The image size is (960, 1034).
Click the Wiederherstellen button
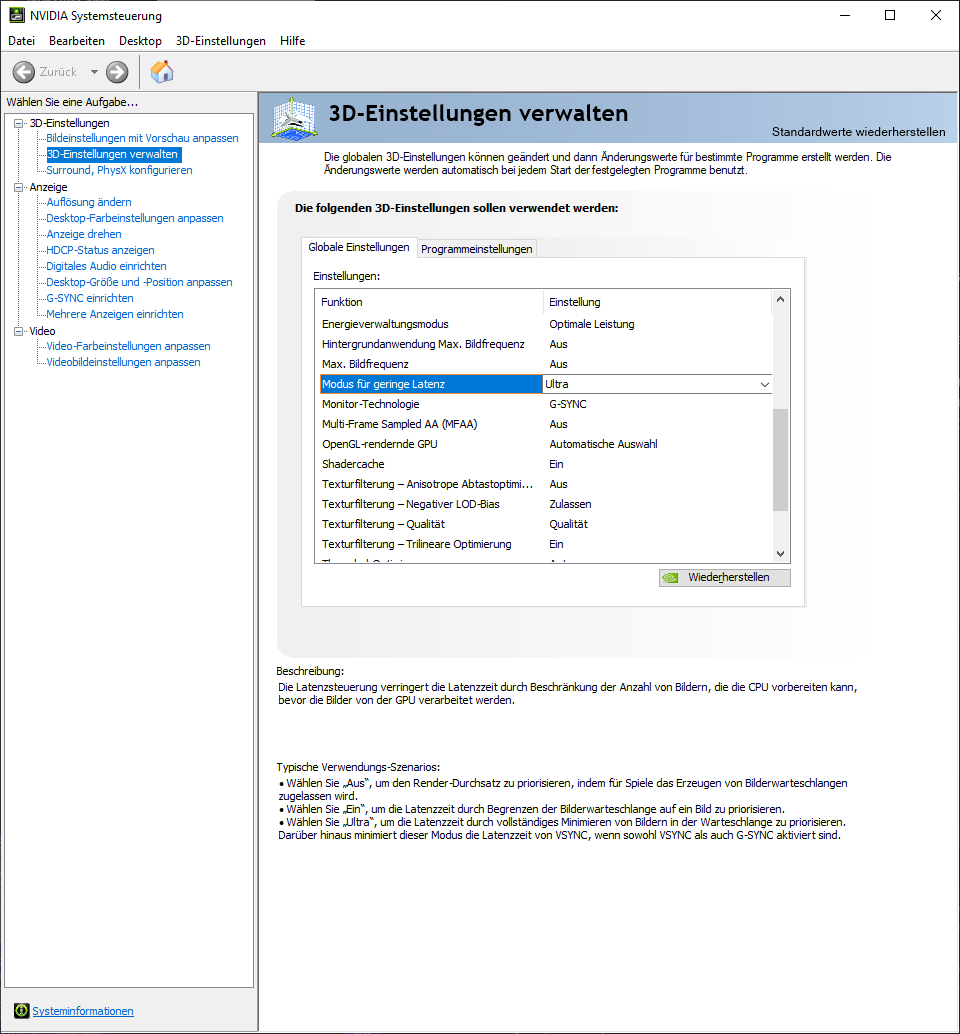[x=725, y=578]
